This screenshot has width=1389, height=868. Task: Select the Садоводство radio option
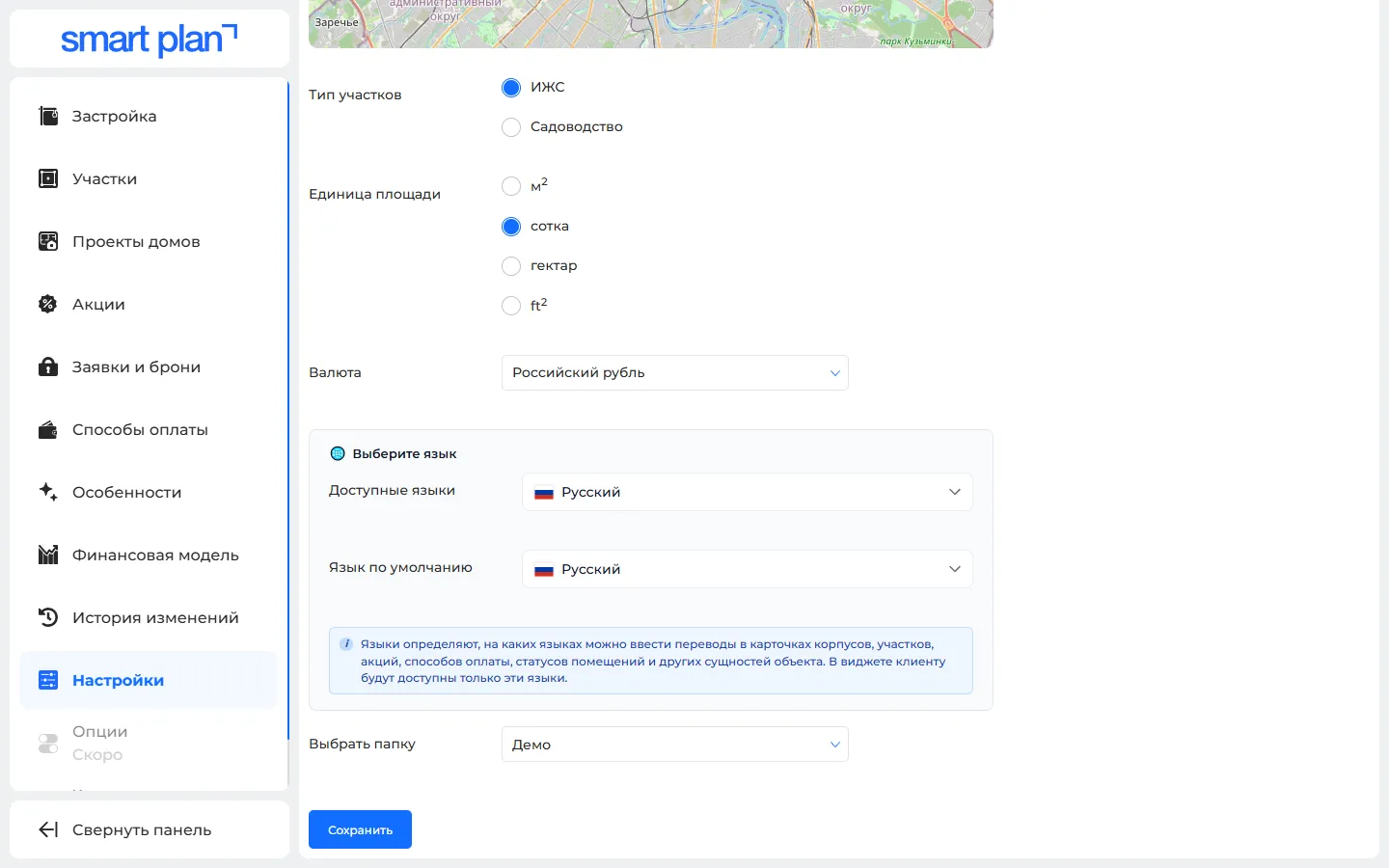(x=511, y=127)
